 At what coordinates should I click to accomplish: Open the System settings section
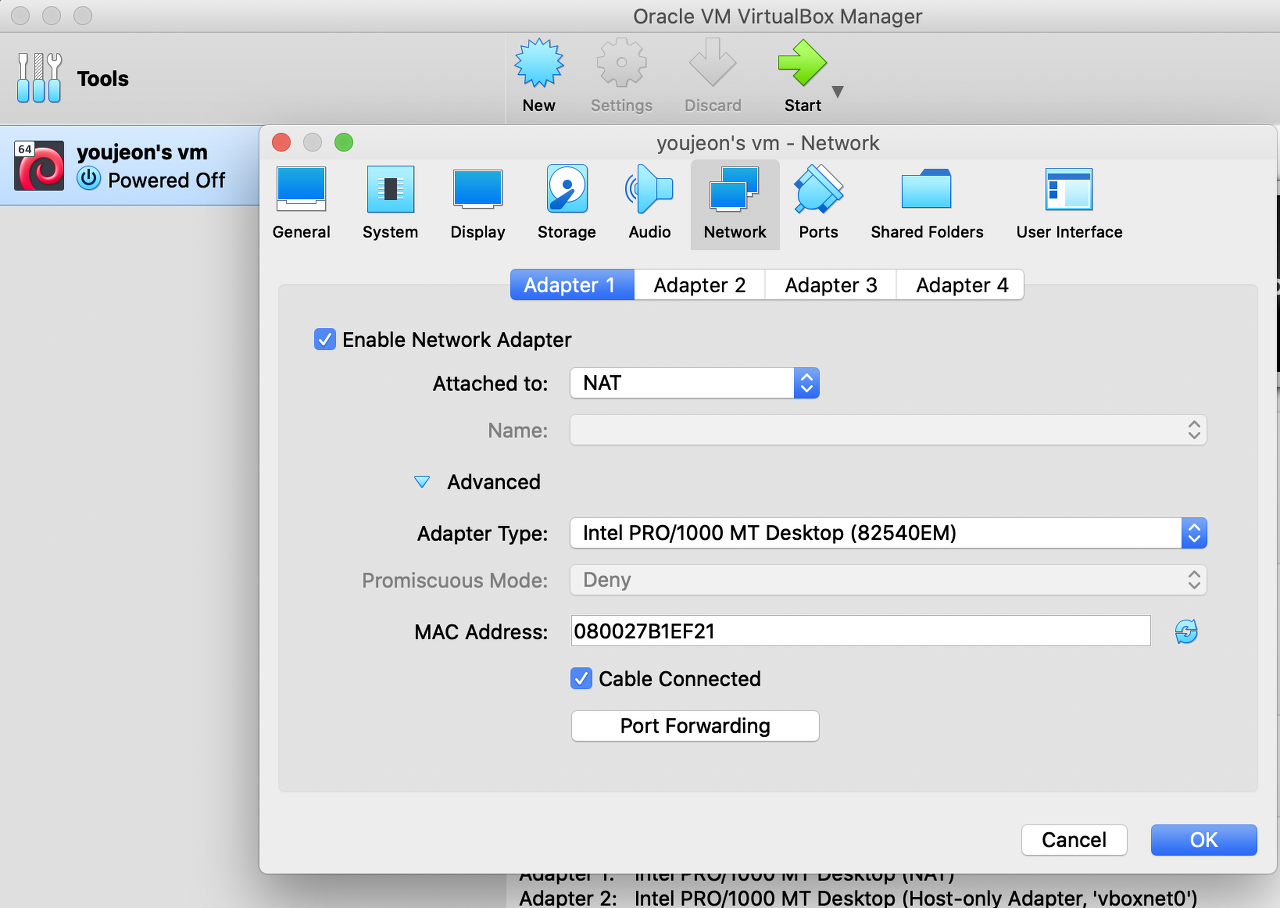coord(390,204)
